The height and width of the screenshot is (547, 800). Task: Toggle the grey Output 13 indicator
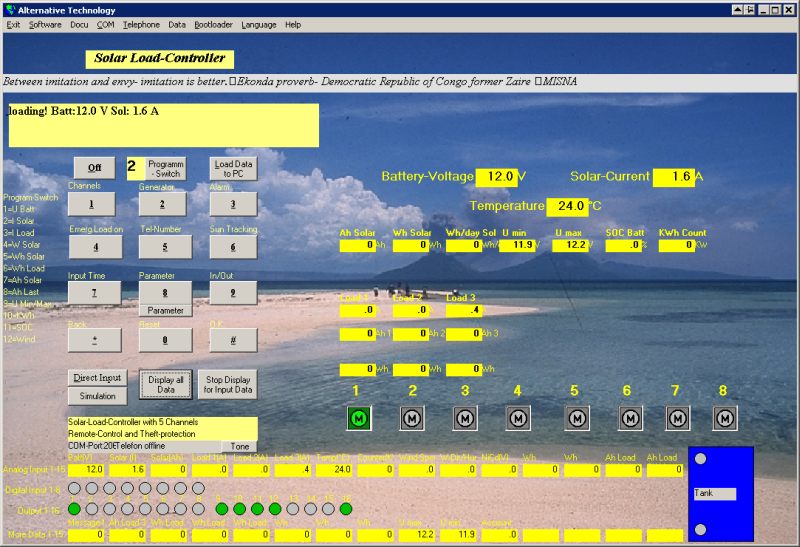(x=292, y=509)
